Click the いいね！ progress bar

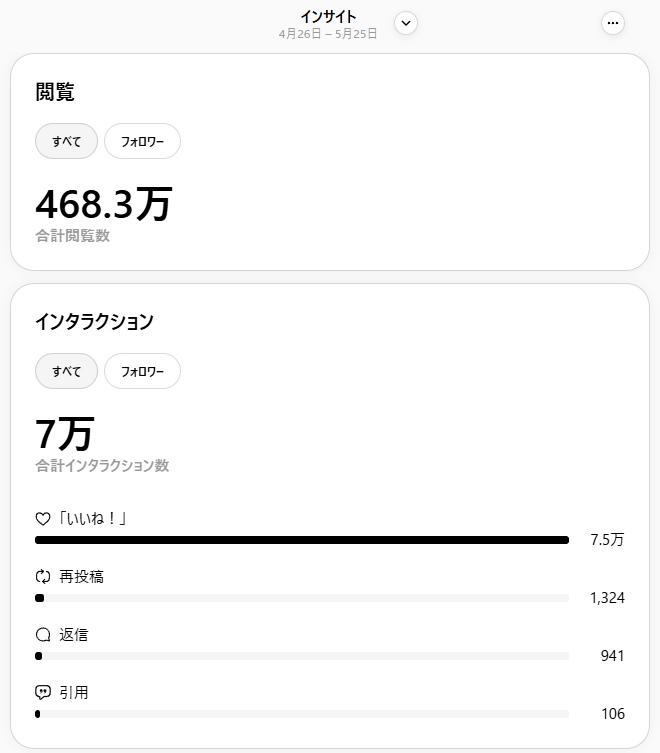[302, 540]
